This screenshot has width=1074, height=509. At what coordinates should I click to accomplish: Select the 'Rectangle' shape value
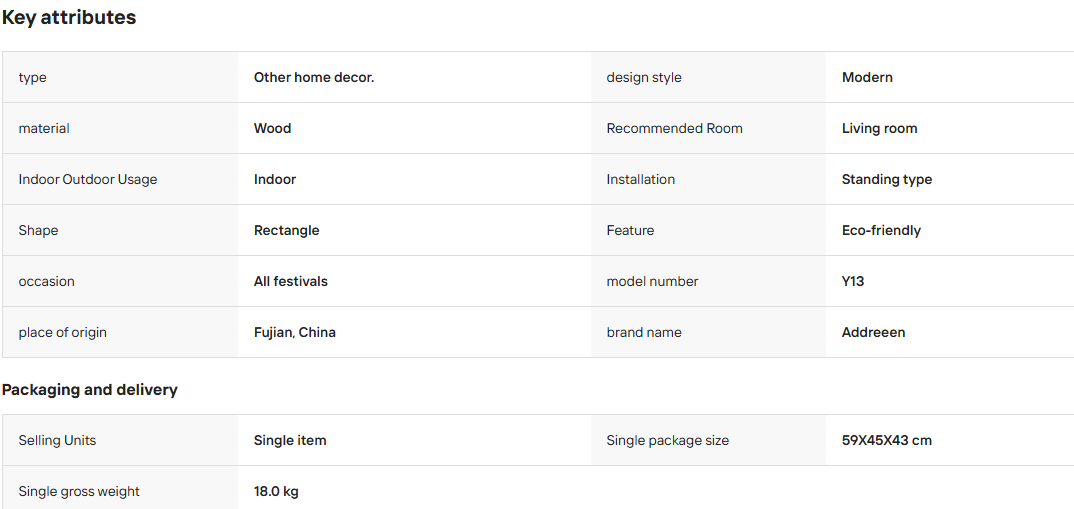tap(286, 230)
